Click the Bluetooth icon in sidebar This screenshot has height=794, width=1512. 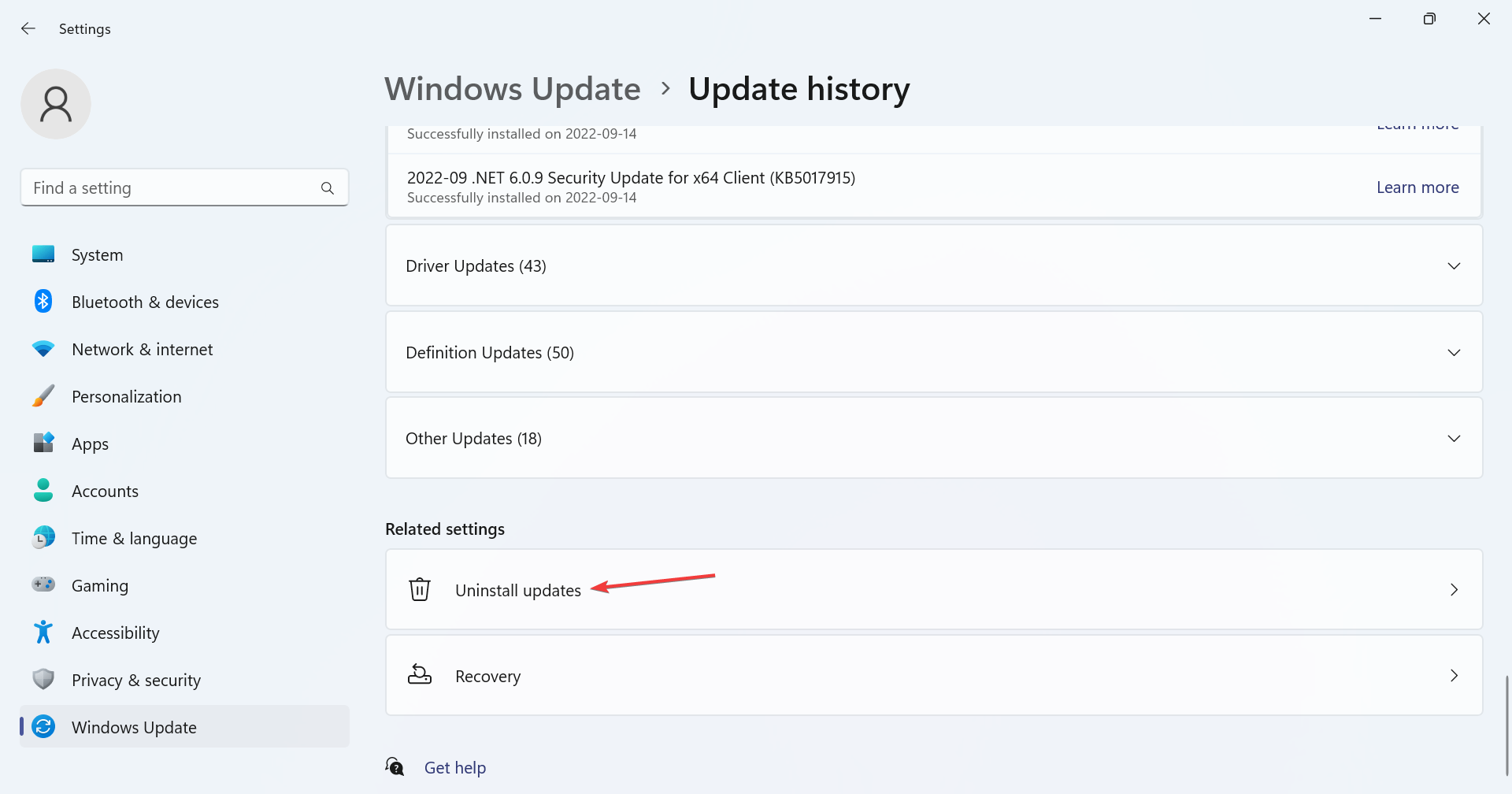click(43, 302)
